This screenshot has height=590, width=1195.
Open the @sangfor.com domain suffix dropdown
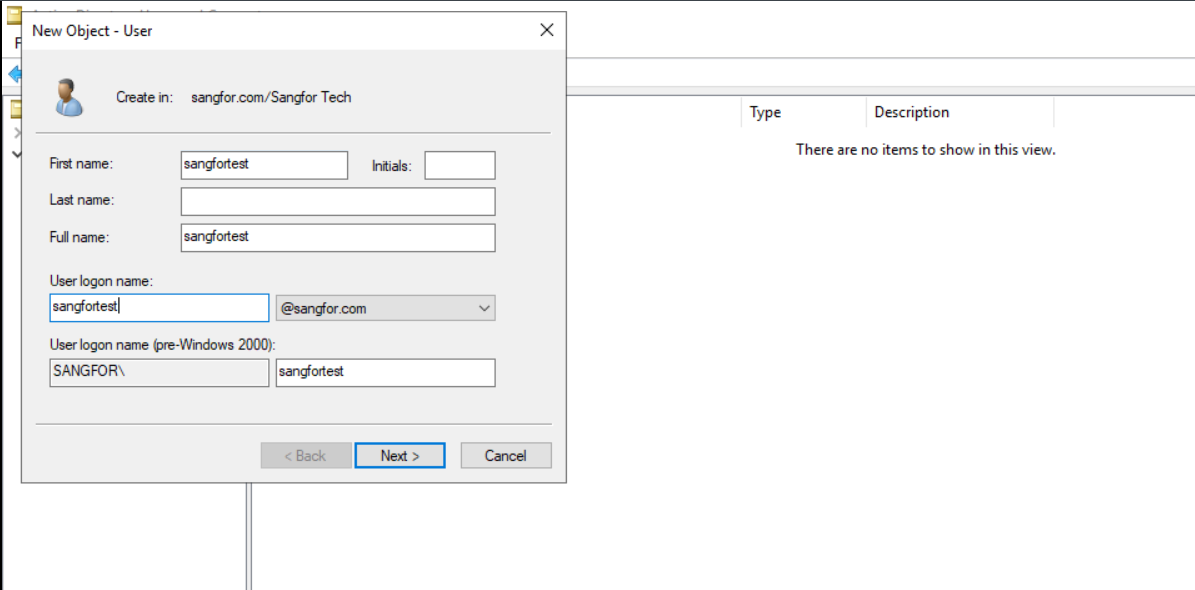pos(385,308)
